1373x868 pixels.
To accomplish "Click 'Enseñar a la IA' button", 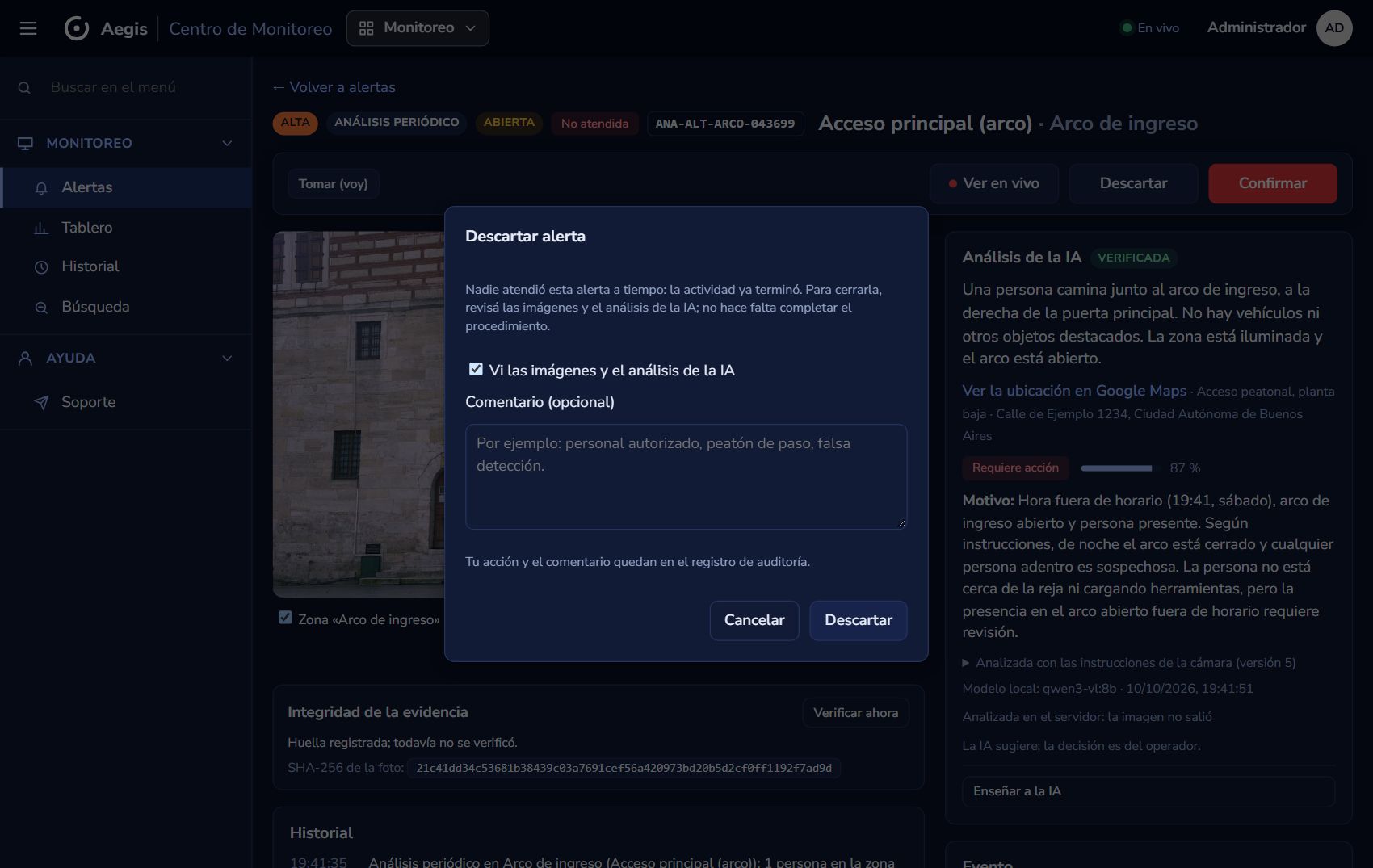I will click(1148, 791).
